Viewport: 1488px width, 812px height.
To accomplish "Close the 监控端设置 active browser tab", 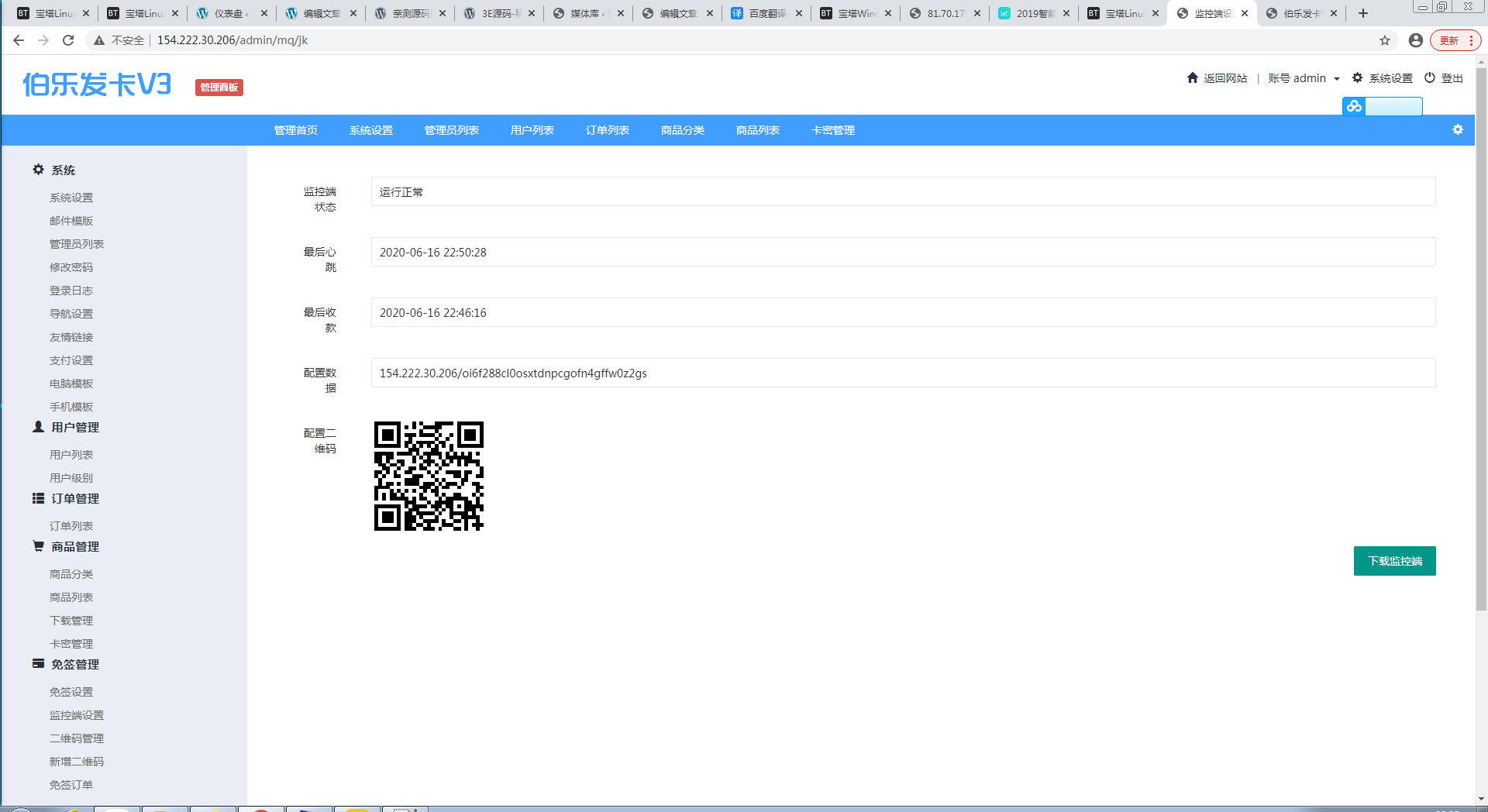I will pyautogui.click(x=1245, y=13).
